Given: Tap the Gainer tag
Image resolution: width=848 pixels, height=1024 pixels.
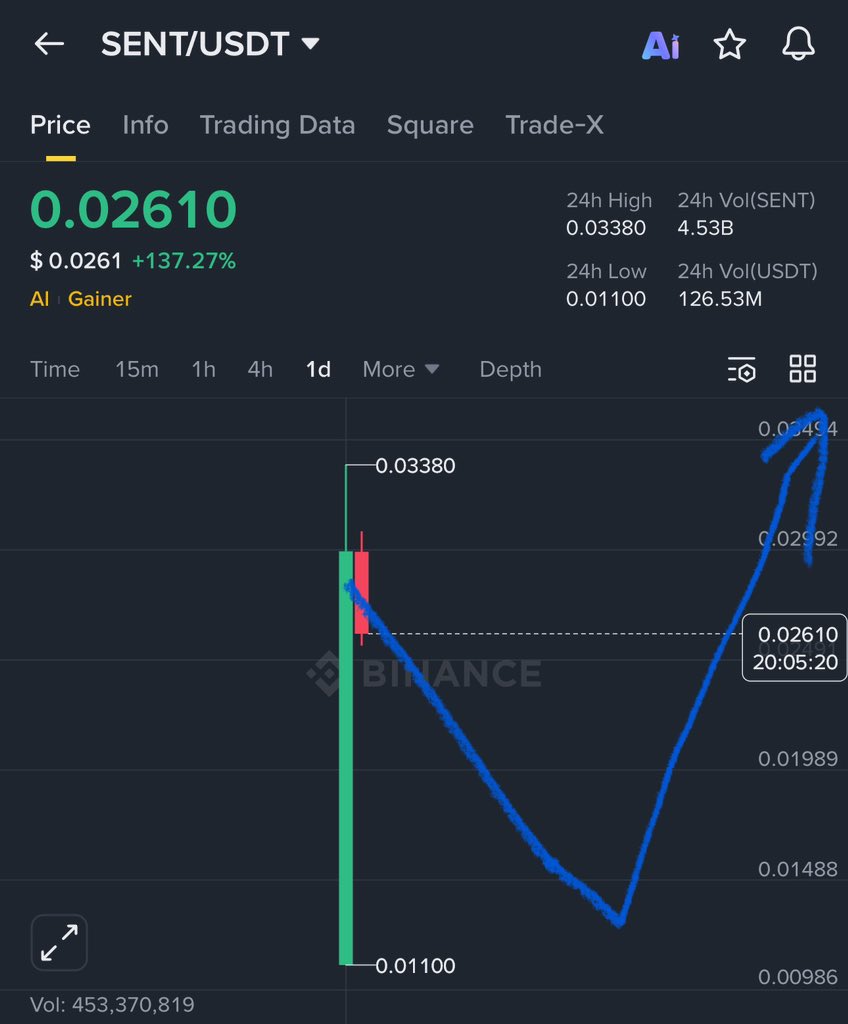Looking at the screenshot, I should pos(99,299).
